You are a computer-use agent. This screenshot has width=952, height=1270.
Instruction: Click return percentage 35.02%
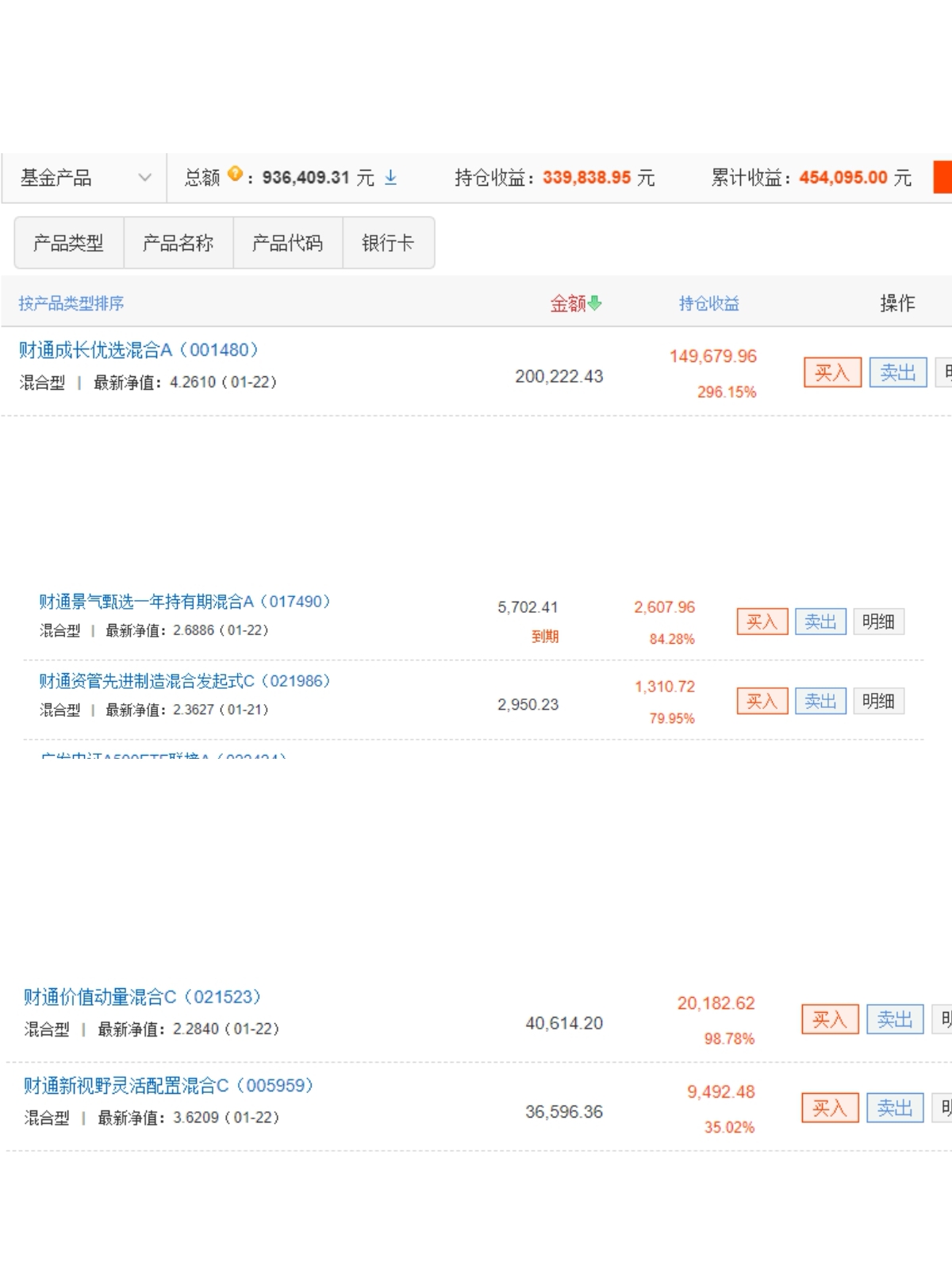coord(729,1128)
